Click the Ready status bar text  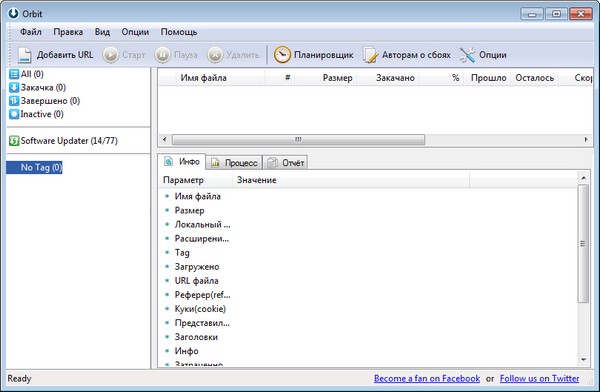pos(19,379)
